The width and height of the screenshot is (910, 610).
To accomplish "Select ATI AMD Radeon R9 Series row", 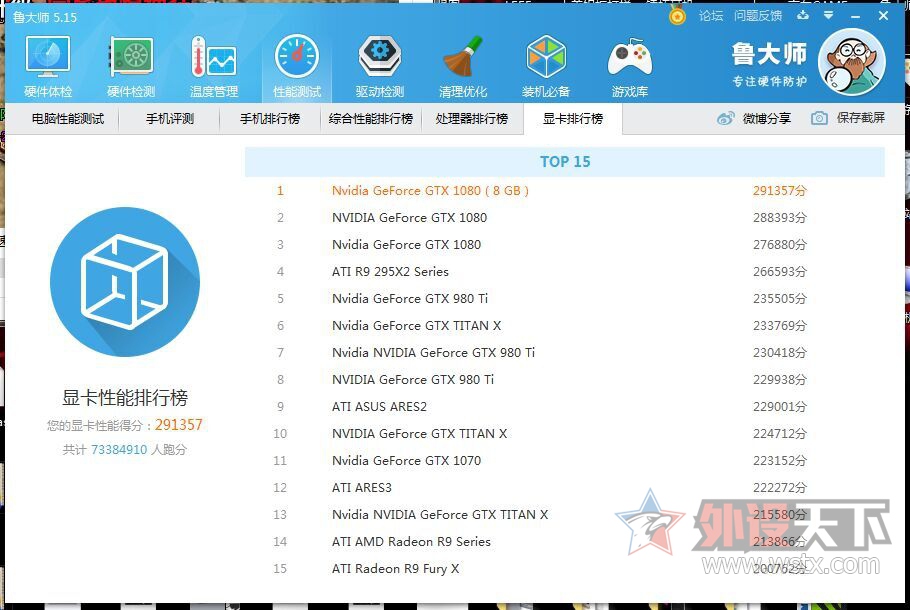I will [565, 542].
